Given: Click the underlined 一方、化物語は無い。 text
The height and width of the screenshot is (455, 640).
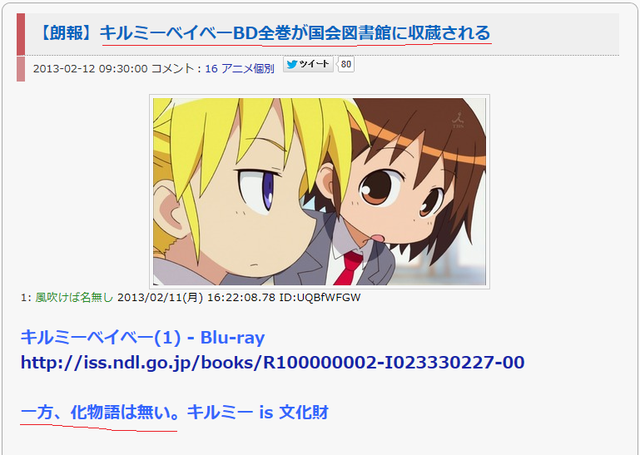Looking at the screenshot, I should pyautogui.click(x=100, y=413).
